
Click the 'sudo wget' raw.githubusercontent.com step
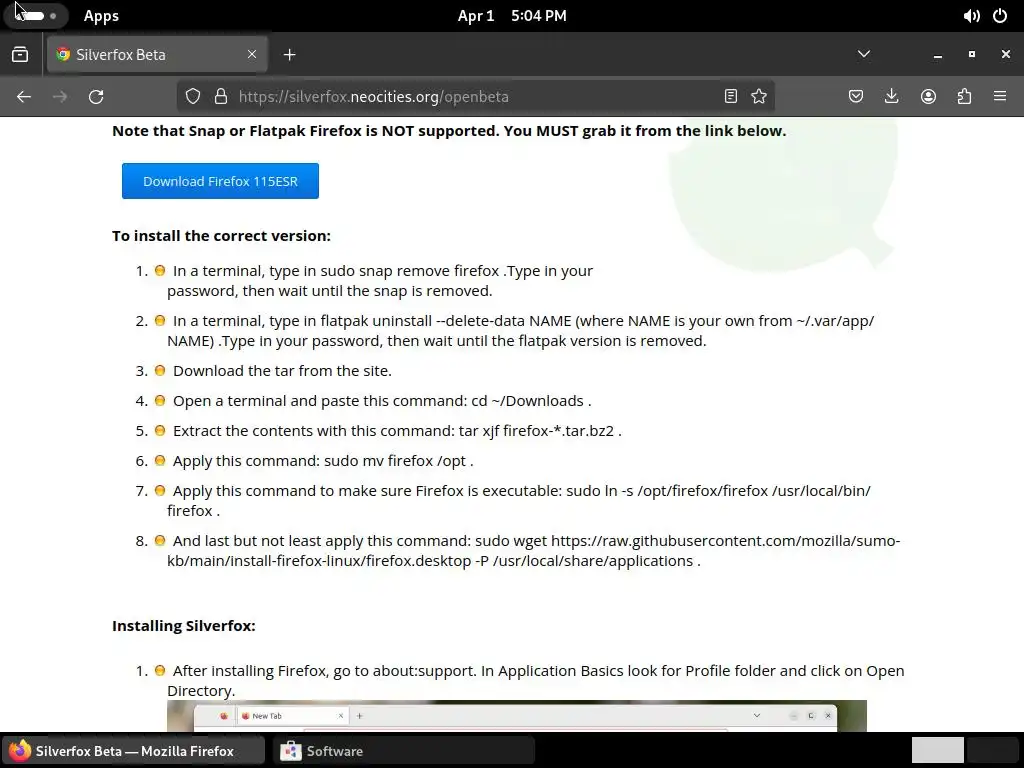(533, 551)
